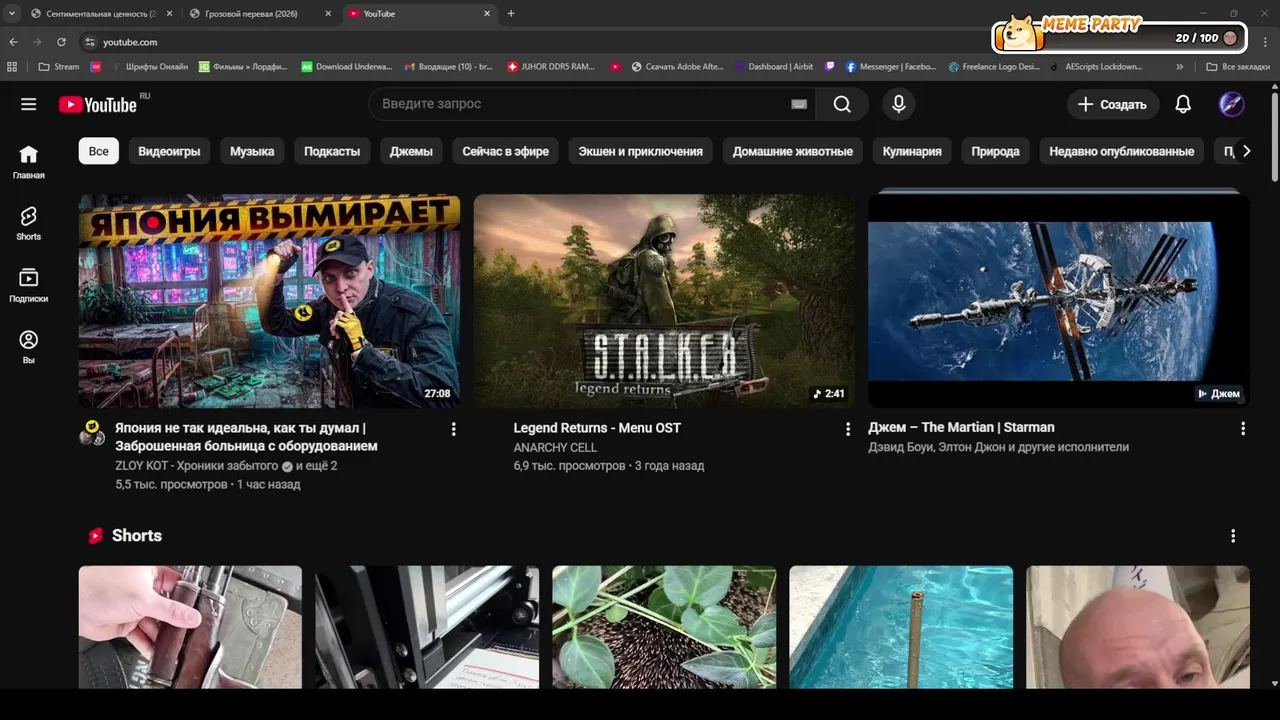Image resolution: width=1280 pixels, height=720 pixels.
Task: Open the space station Джем thumbnail
Action: [1059, 301]
